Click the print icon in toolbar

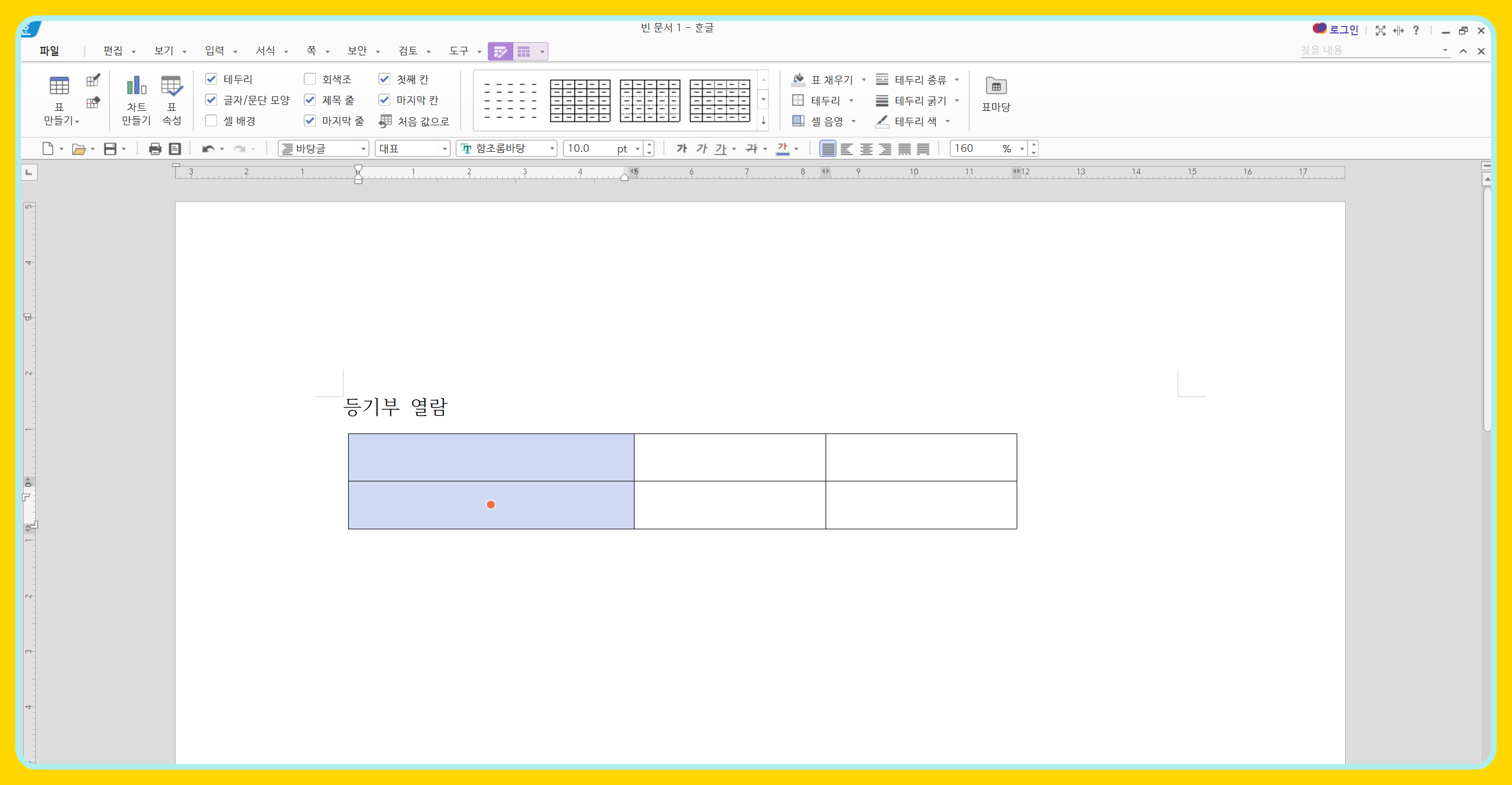[x=155, y=149]
